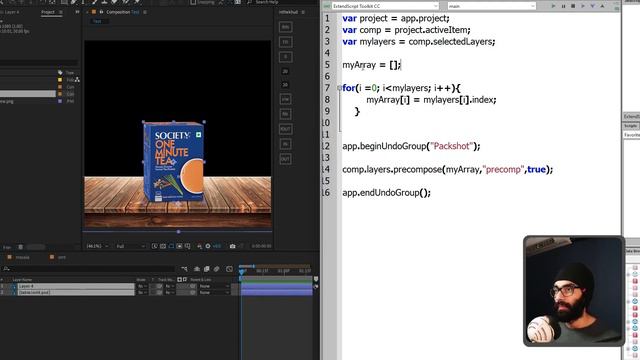Click the preview time display in the viewer footer
The image size is (640, 360).
(261, 246)
